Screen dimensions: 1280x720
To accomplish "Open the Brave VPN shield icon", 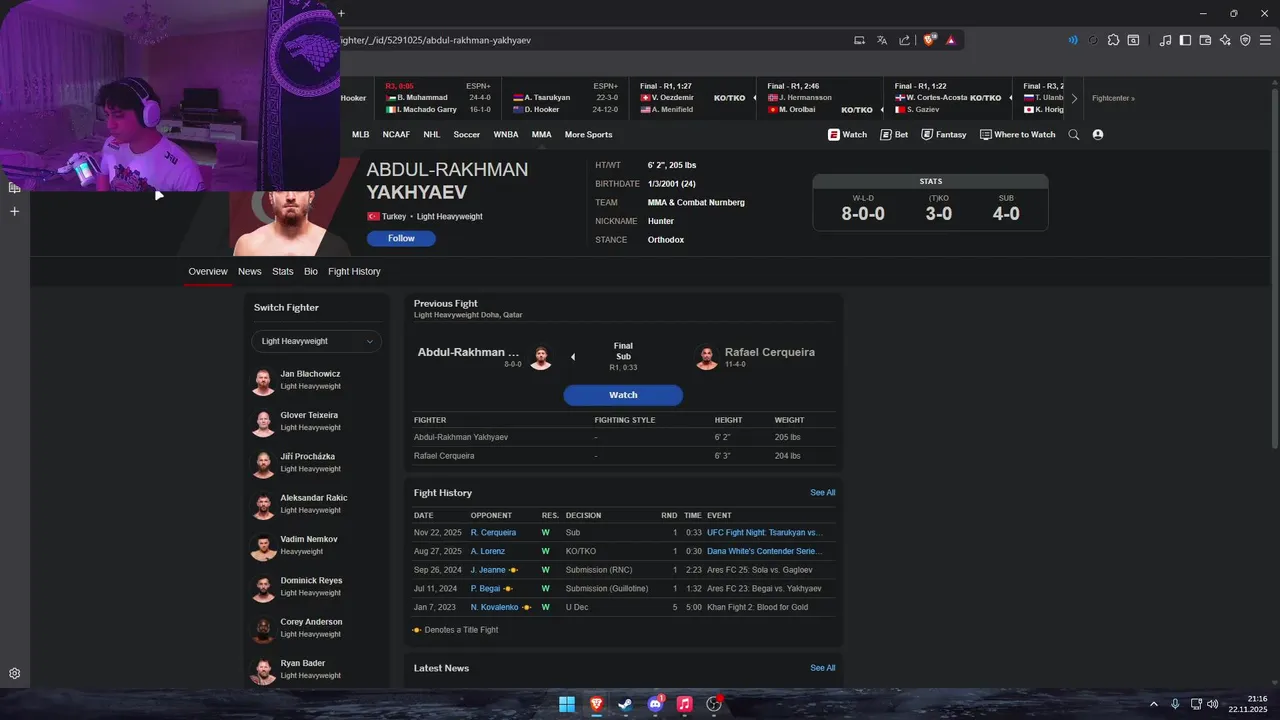I will (x=1245, y=40).
